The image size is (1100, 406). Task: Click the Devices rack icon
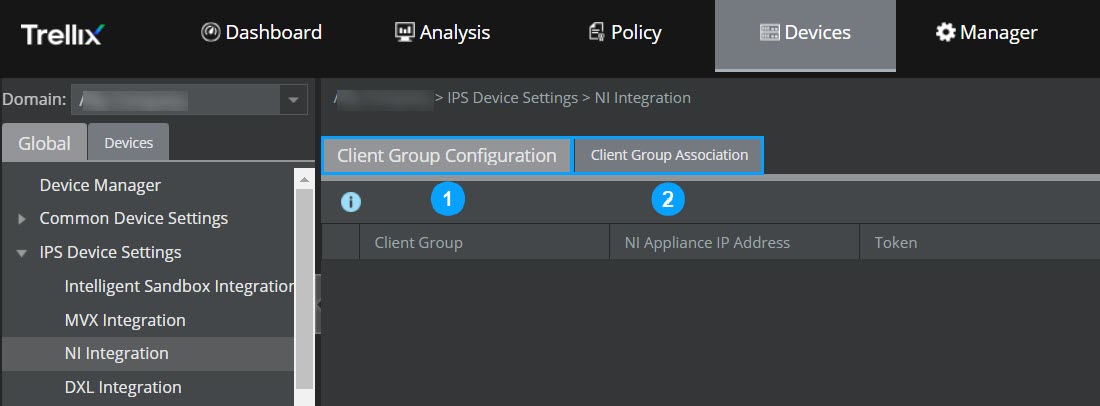[770, 33]
